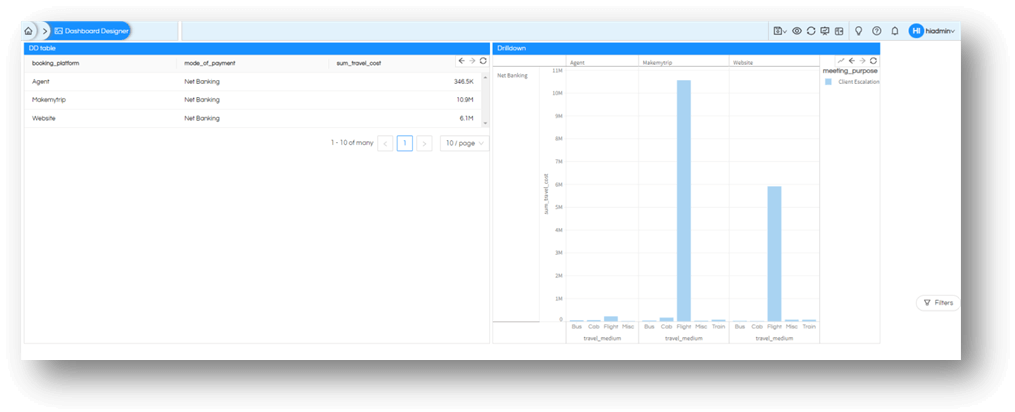Click the DD table title bar
The width and height of the screenshot is (1015, 412).
coord(257,49)
